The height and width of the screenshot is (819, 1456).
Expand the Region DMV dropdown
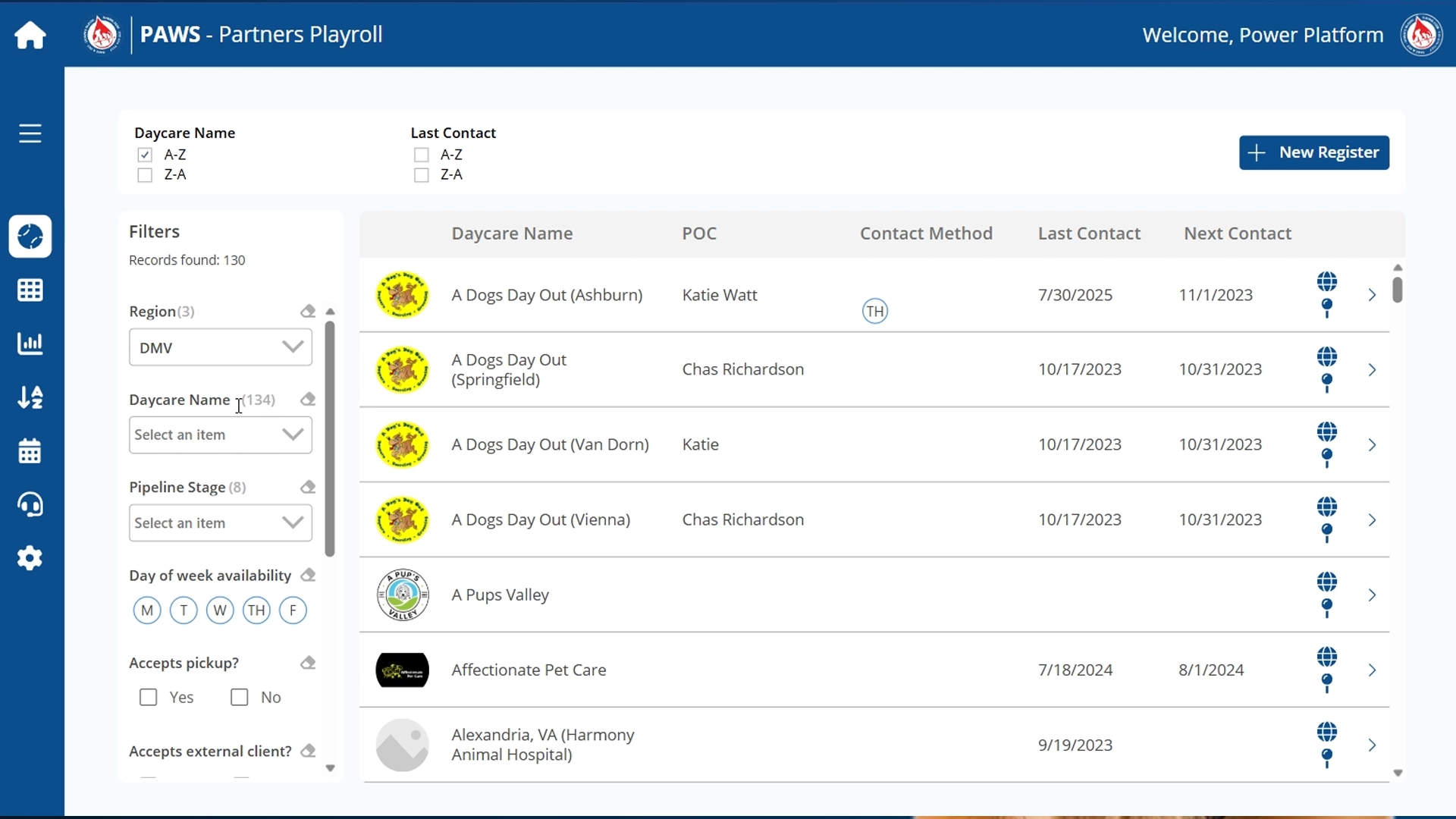tap(221, 347)
